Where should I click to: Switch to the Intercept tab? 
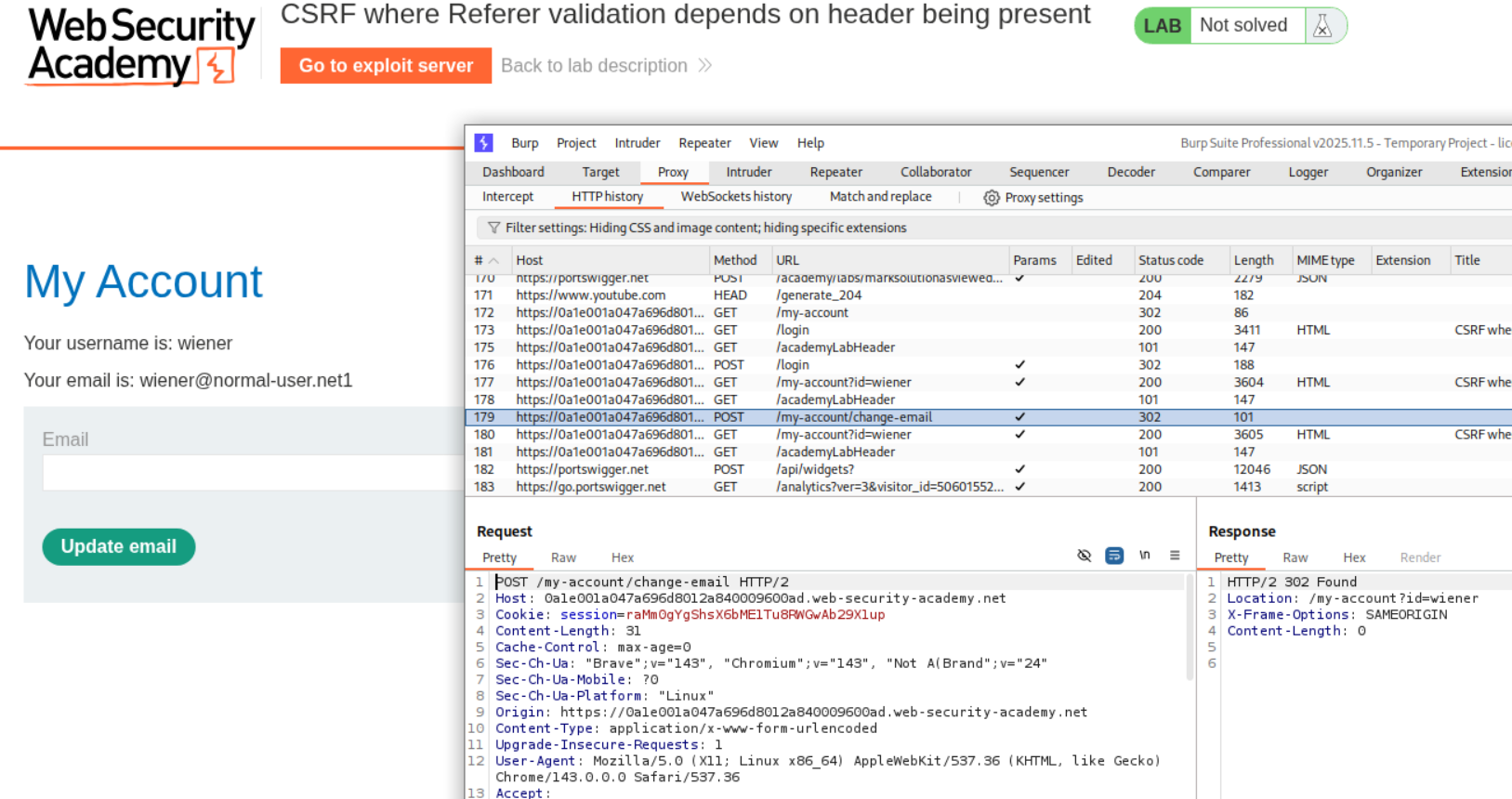[x=507, y=197]
